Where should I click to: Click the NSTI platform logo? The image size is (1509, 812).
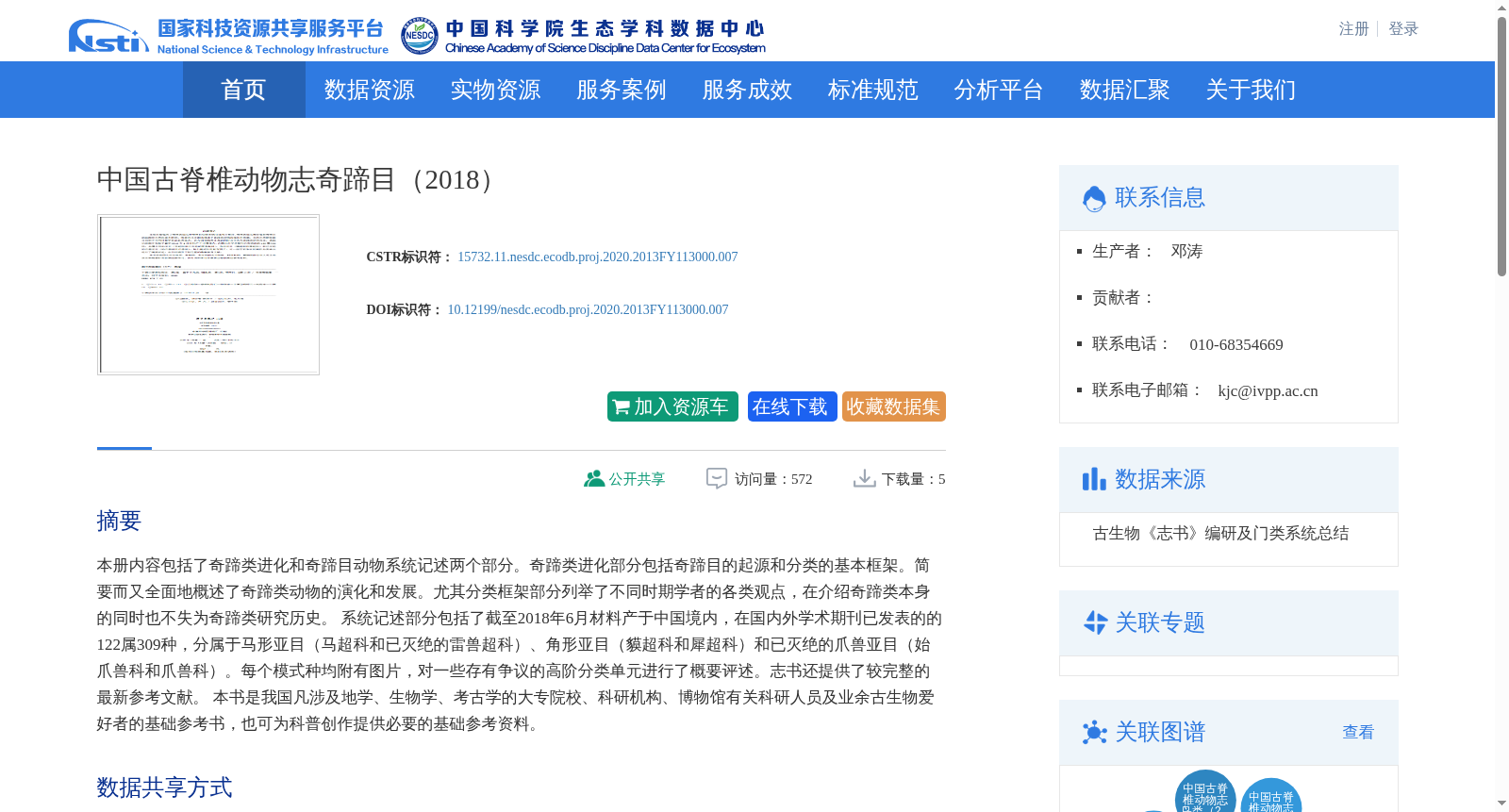coord(108,37)
